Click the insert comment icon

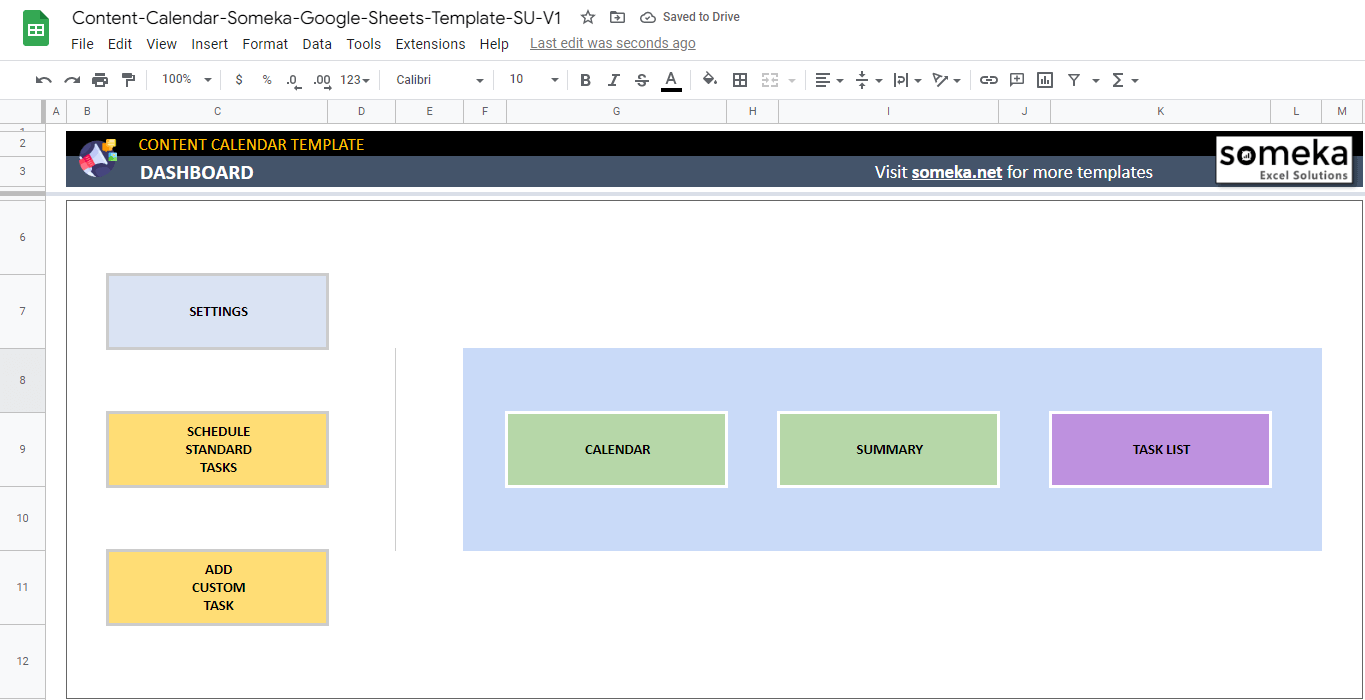1017,80
